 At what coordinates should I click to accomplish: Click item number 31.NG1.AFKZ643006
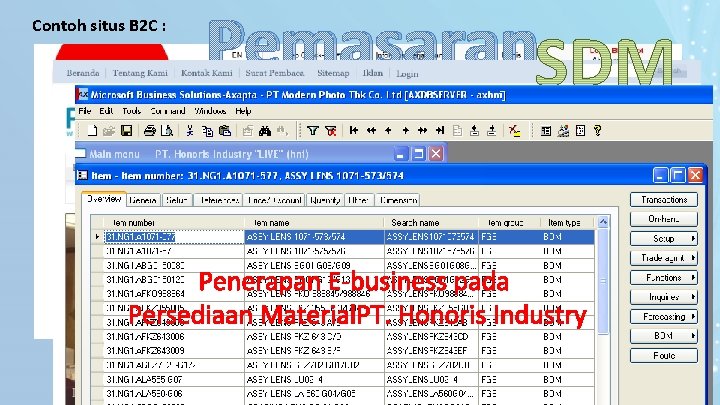point(174,337)
